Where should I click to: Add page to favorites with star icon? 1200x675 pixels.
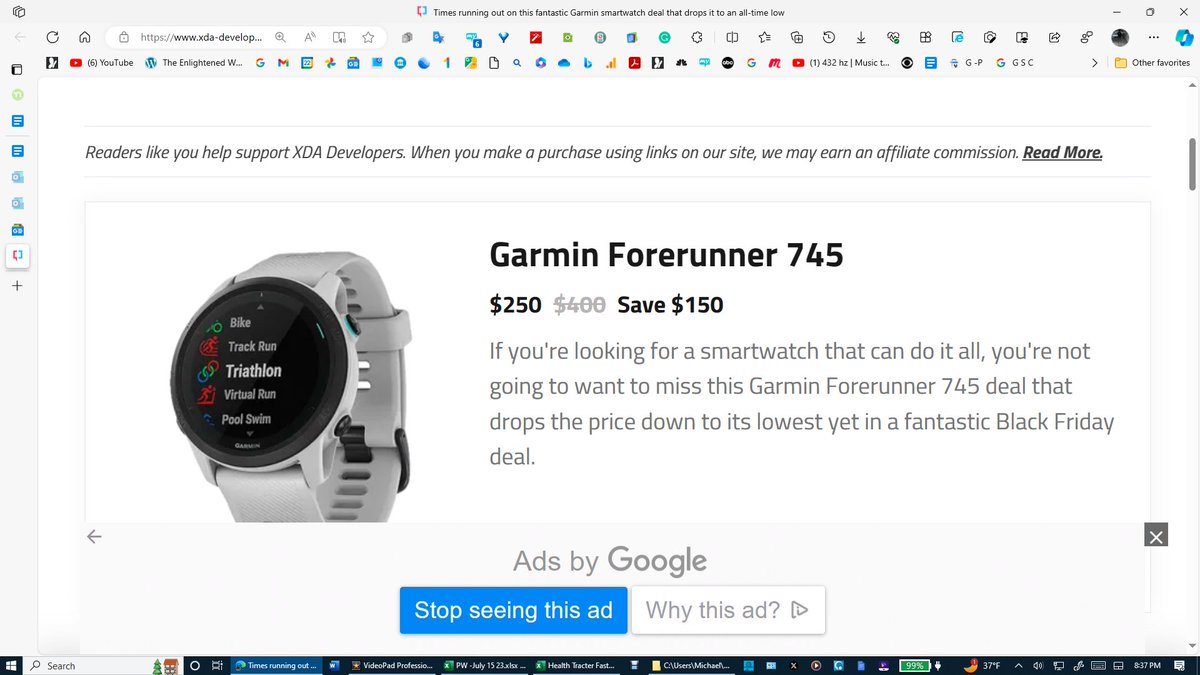click(369, 37)
